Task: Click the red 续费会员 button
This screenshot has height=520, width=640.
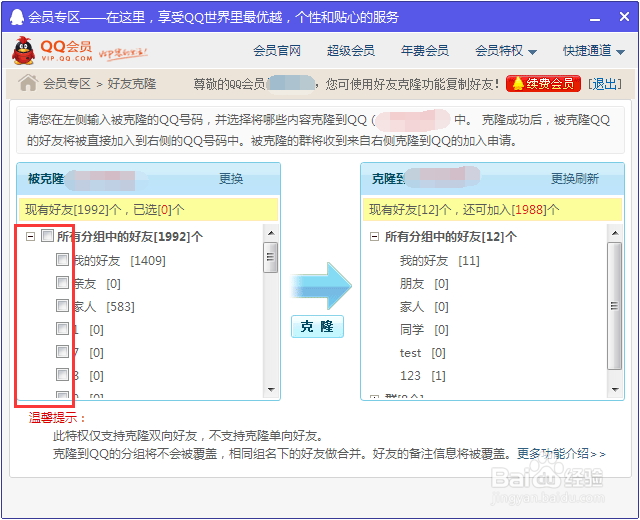Action: point(543,84)
